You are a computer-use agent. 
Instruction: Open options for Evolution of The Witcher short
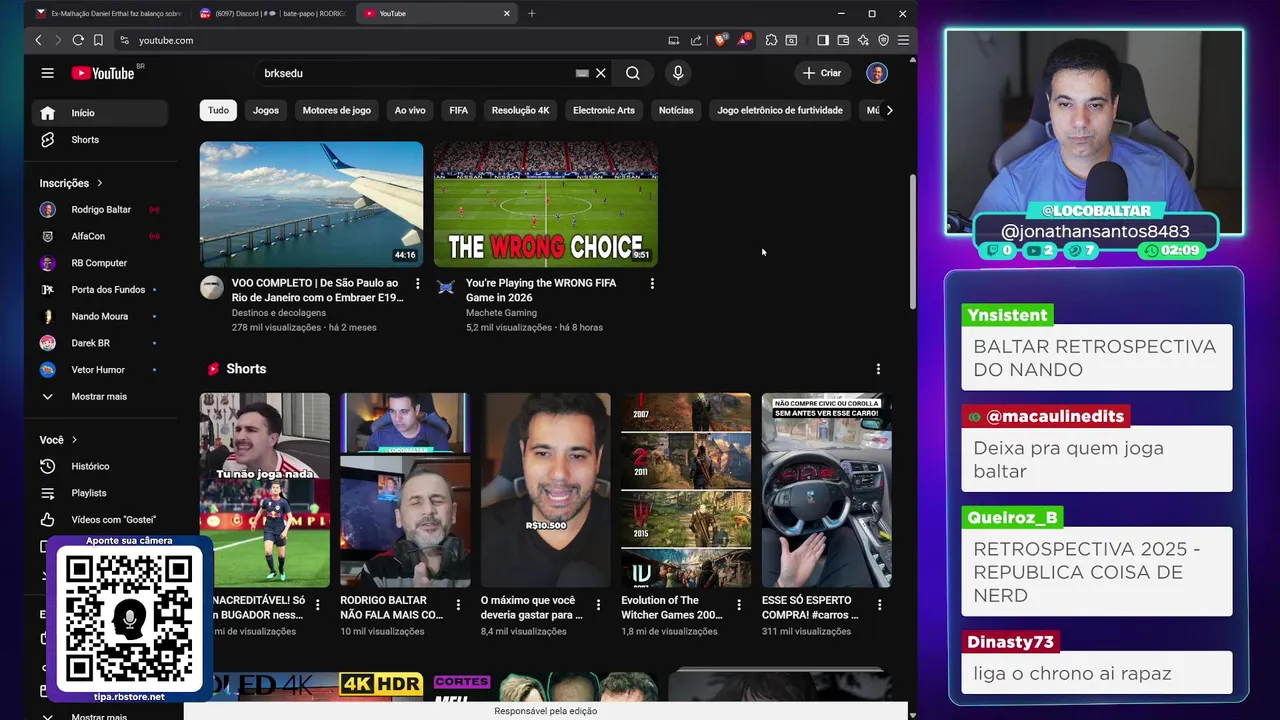(739, 605)
